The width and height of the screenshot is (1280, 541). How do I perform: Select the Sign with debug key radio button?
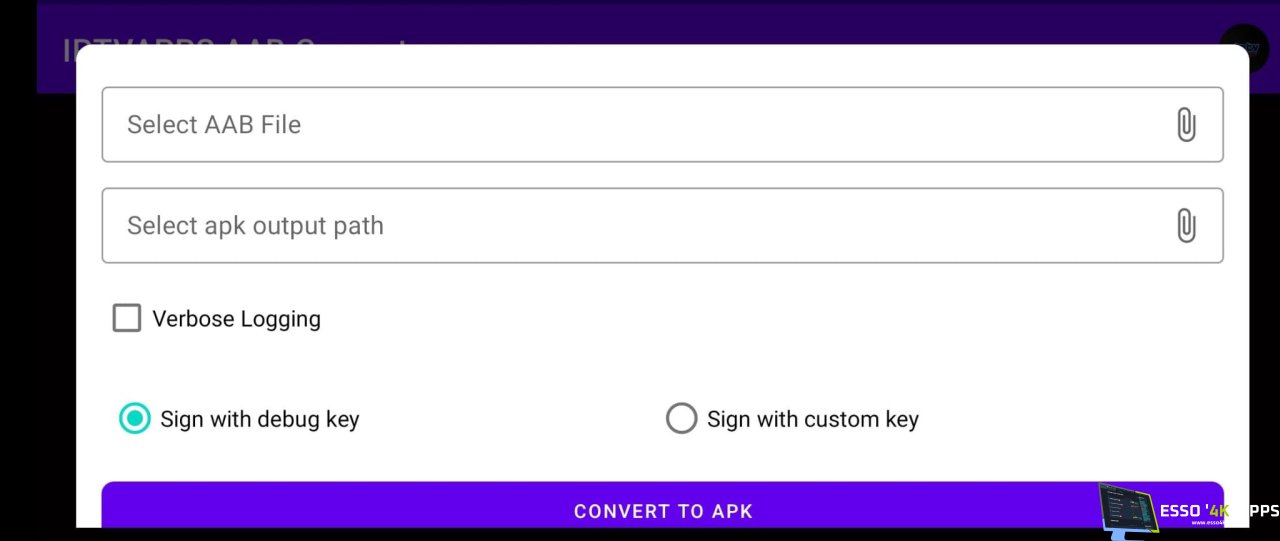click(x=135, y=418)
